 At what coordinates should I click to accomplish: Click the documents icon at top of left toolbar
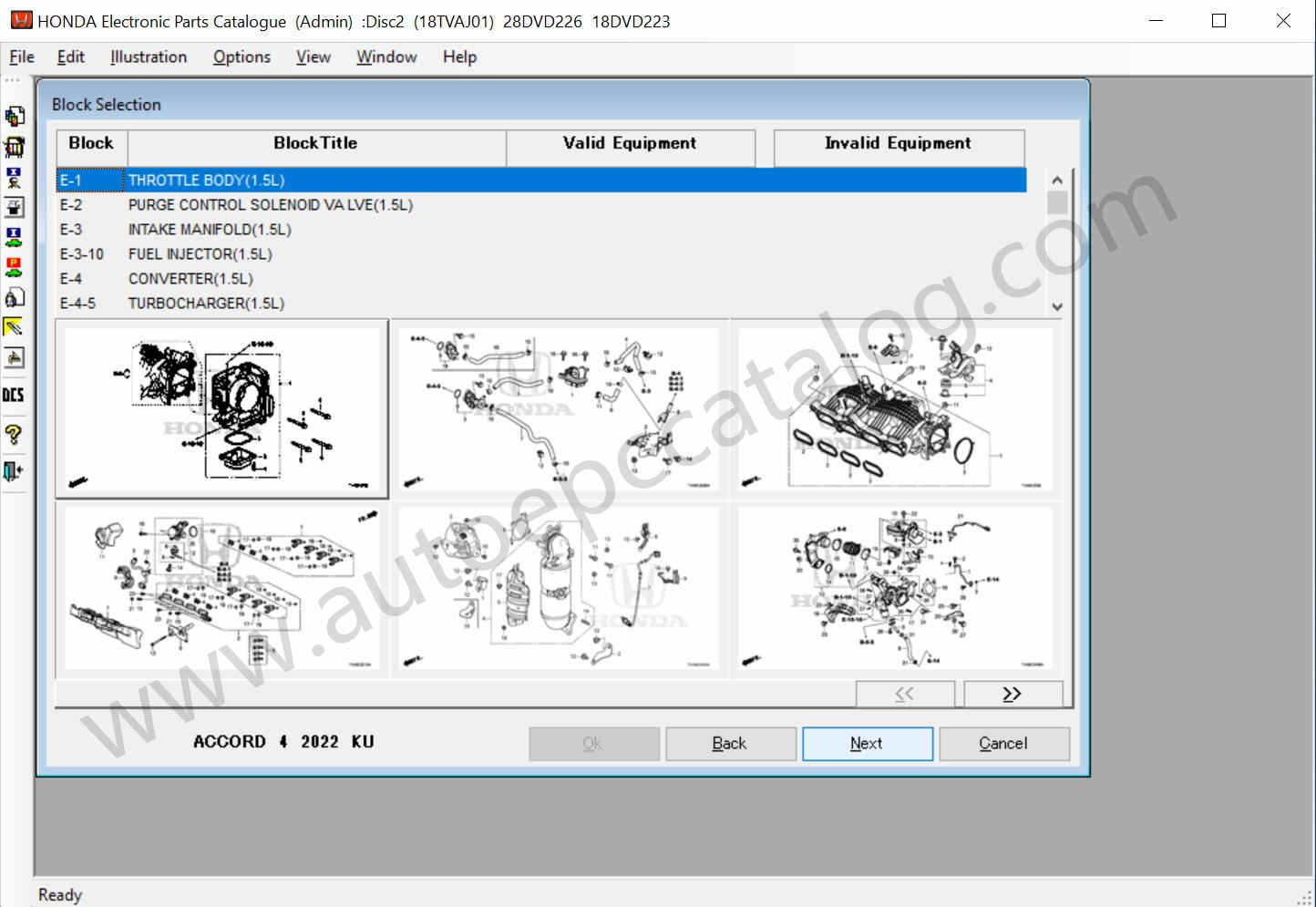[14, 117]
